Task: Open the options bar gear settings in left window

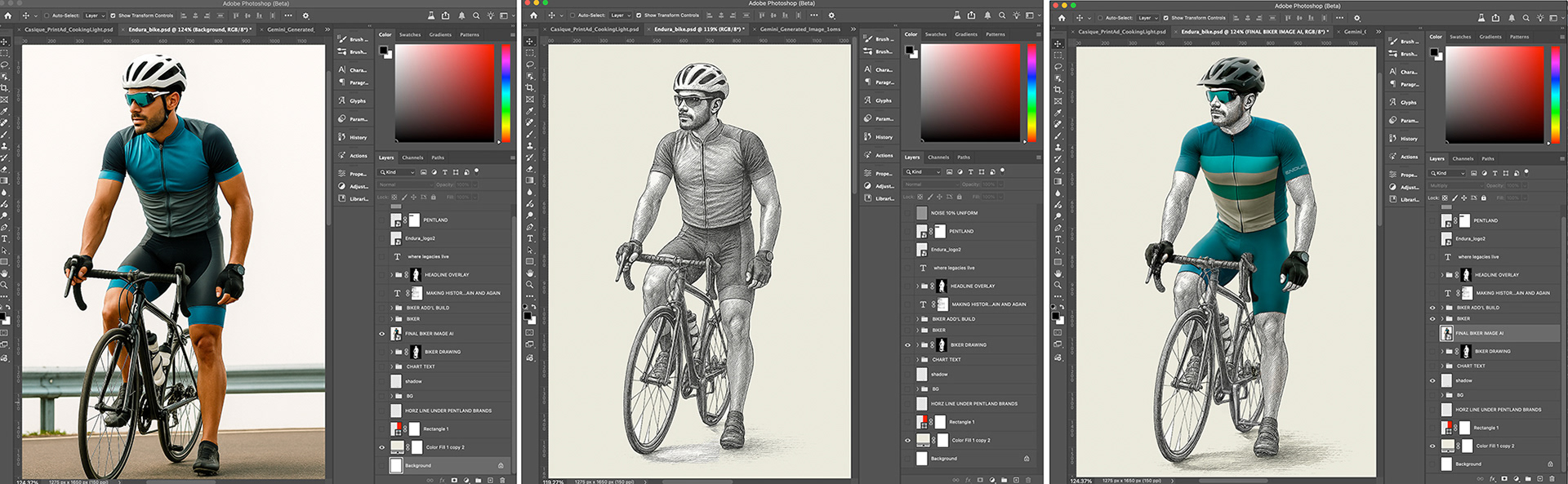Action: click(306, 16)
